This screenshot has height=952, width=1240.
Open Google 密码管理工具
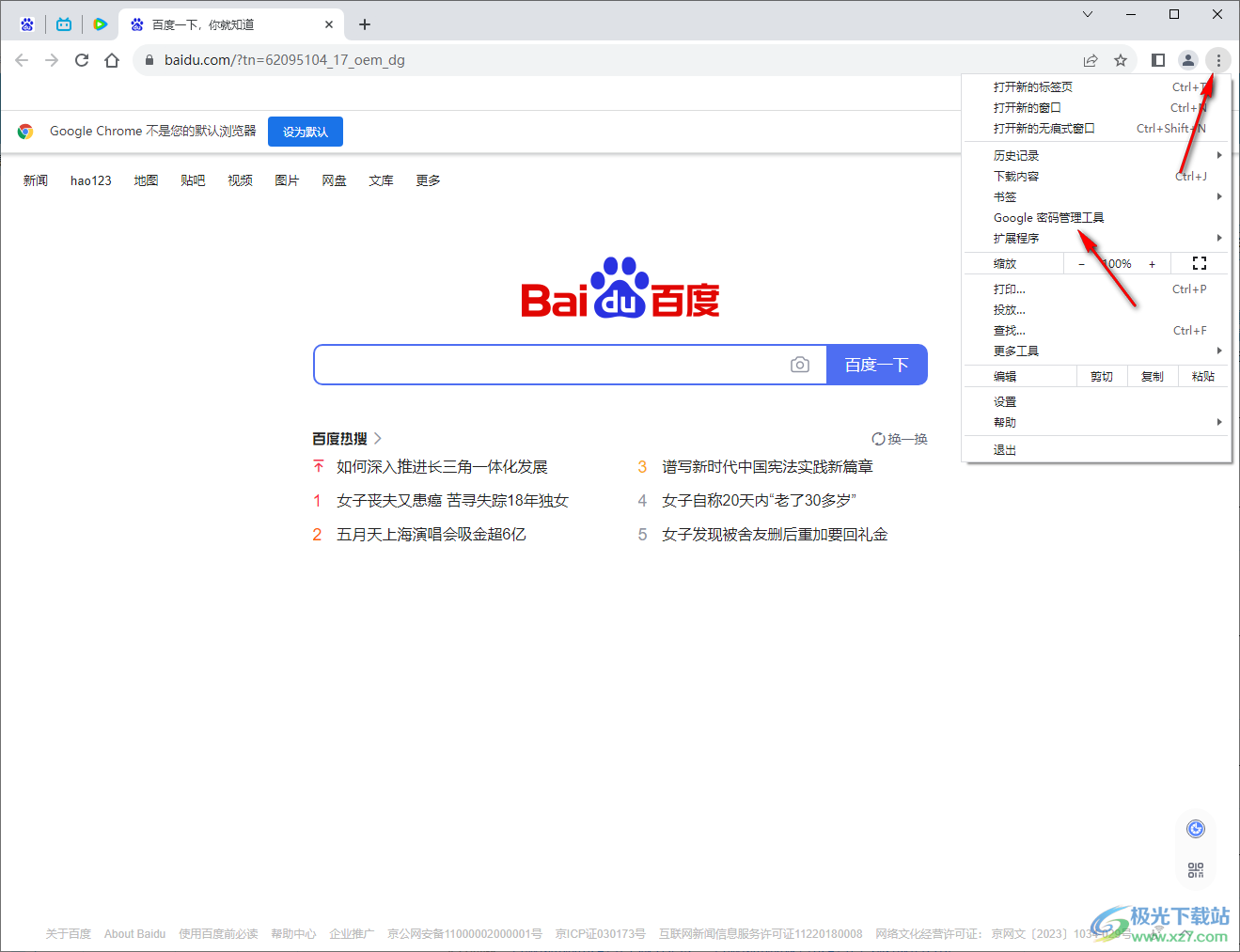1097,217
